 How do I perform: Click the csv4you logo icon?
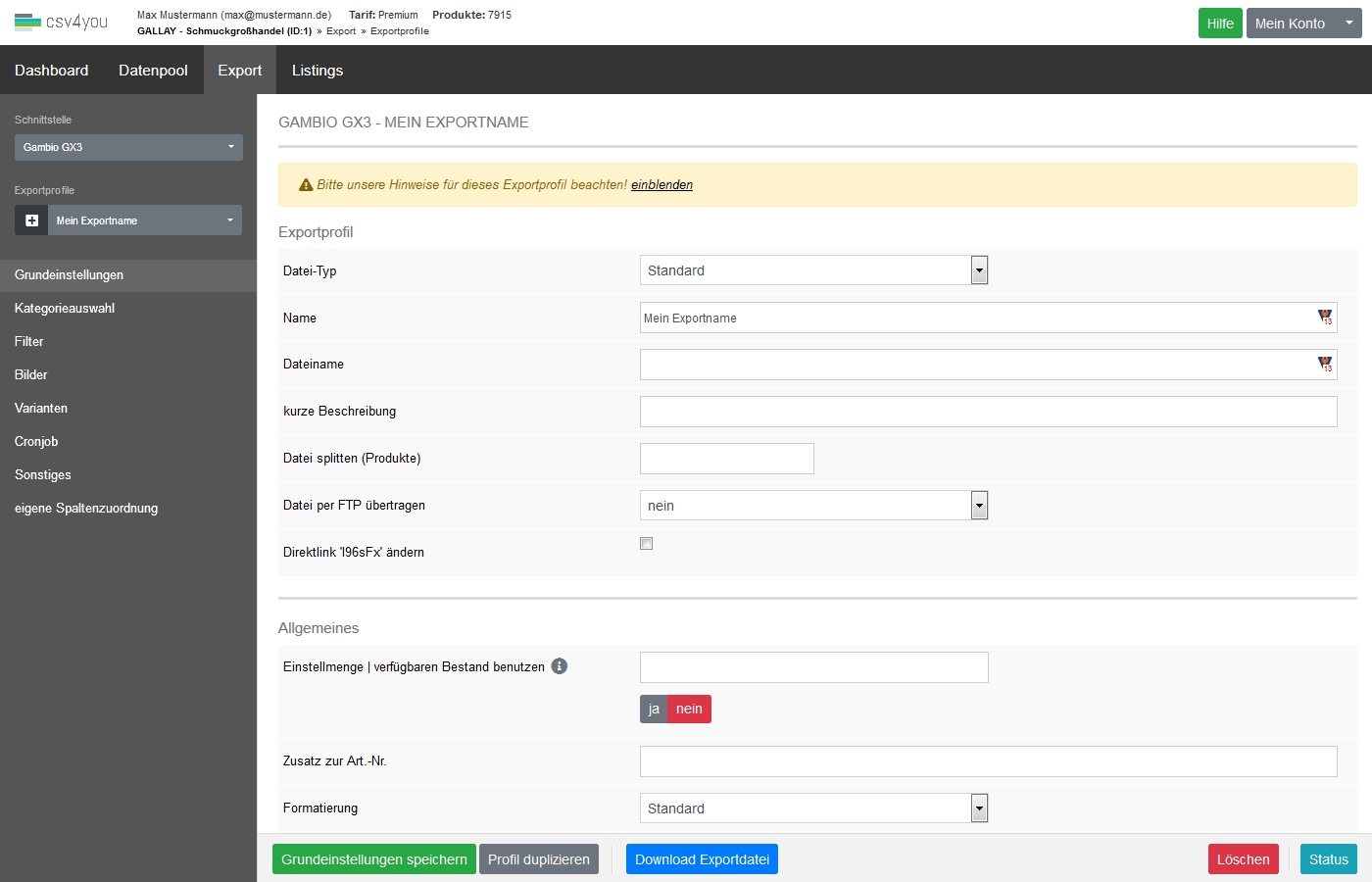point(27,22)
